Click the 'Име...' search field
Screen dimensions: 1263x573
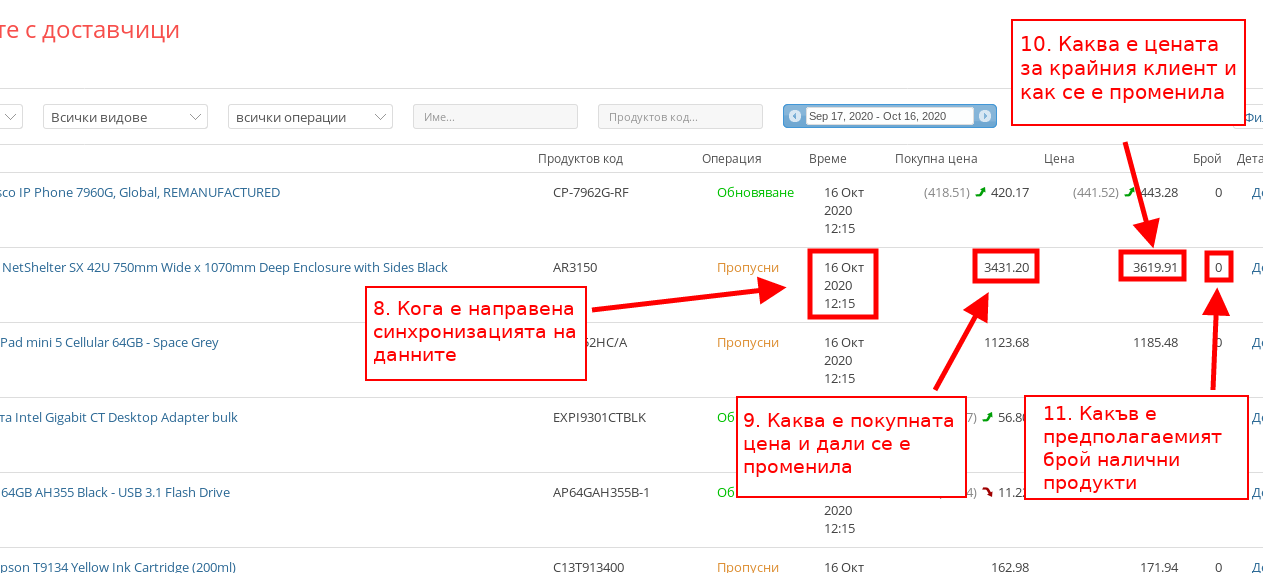click(x=495, y=117)
